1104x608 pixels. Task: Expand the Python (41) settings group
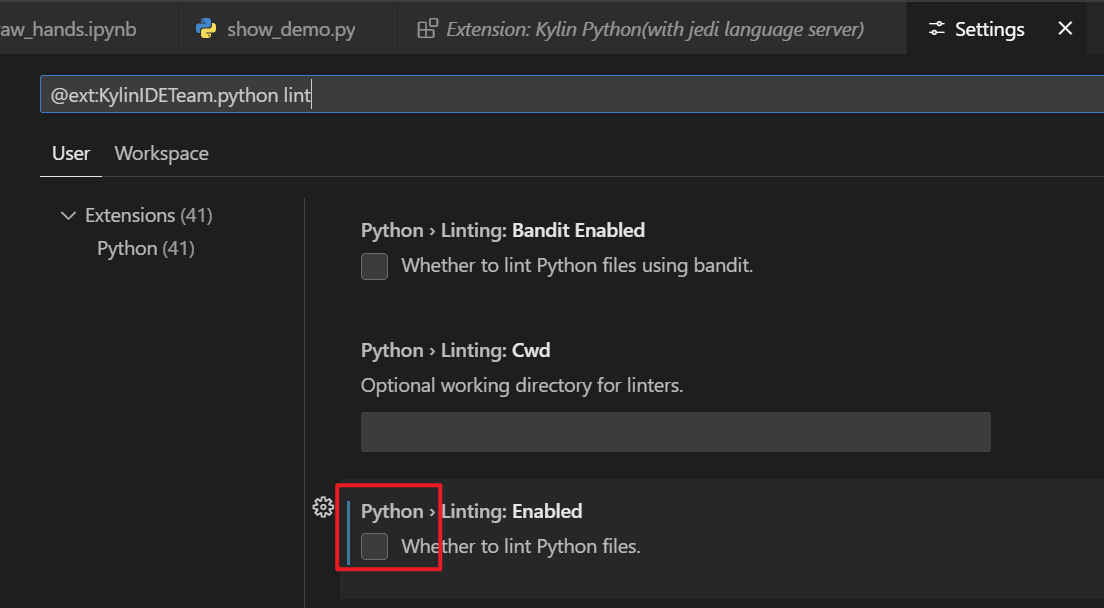146,248
